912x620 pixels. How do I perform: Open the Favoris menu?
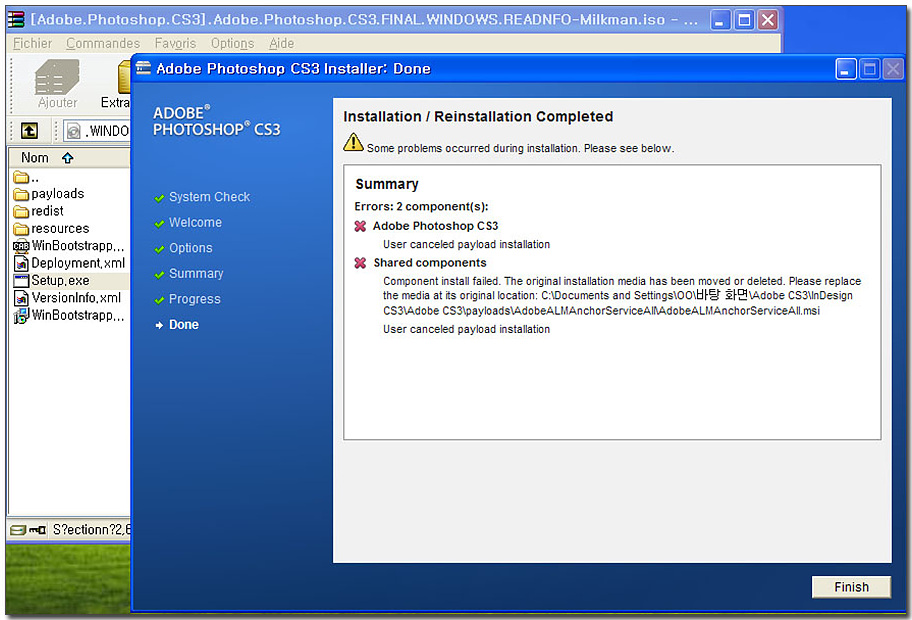(175, 43)
